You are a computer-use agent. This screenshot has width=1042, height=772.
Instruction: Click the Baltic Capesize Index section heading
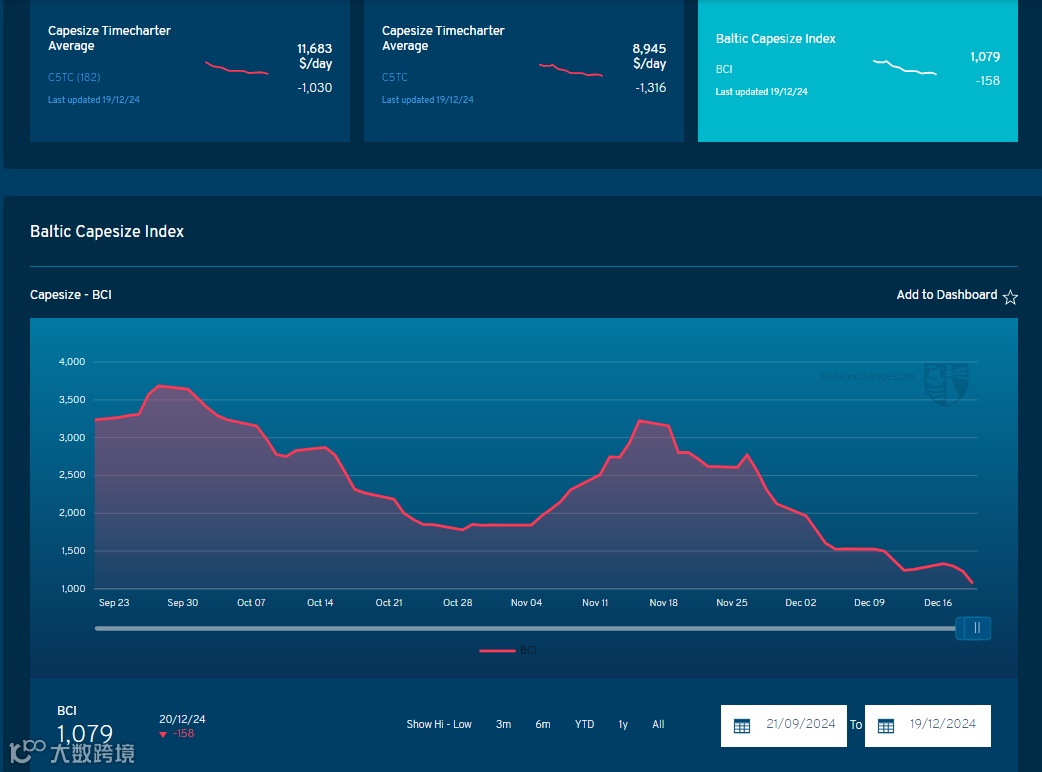pyautogui.click(x=107, y=231)
